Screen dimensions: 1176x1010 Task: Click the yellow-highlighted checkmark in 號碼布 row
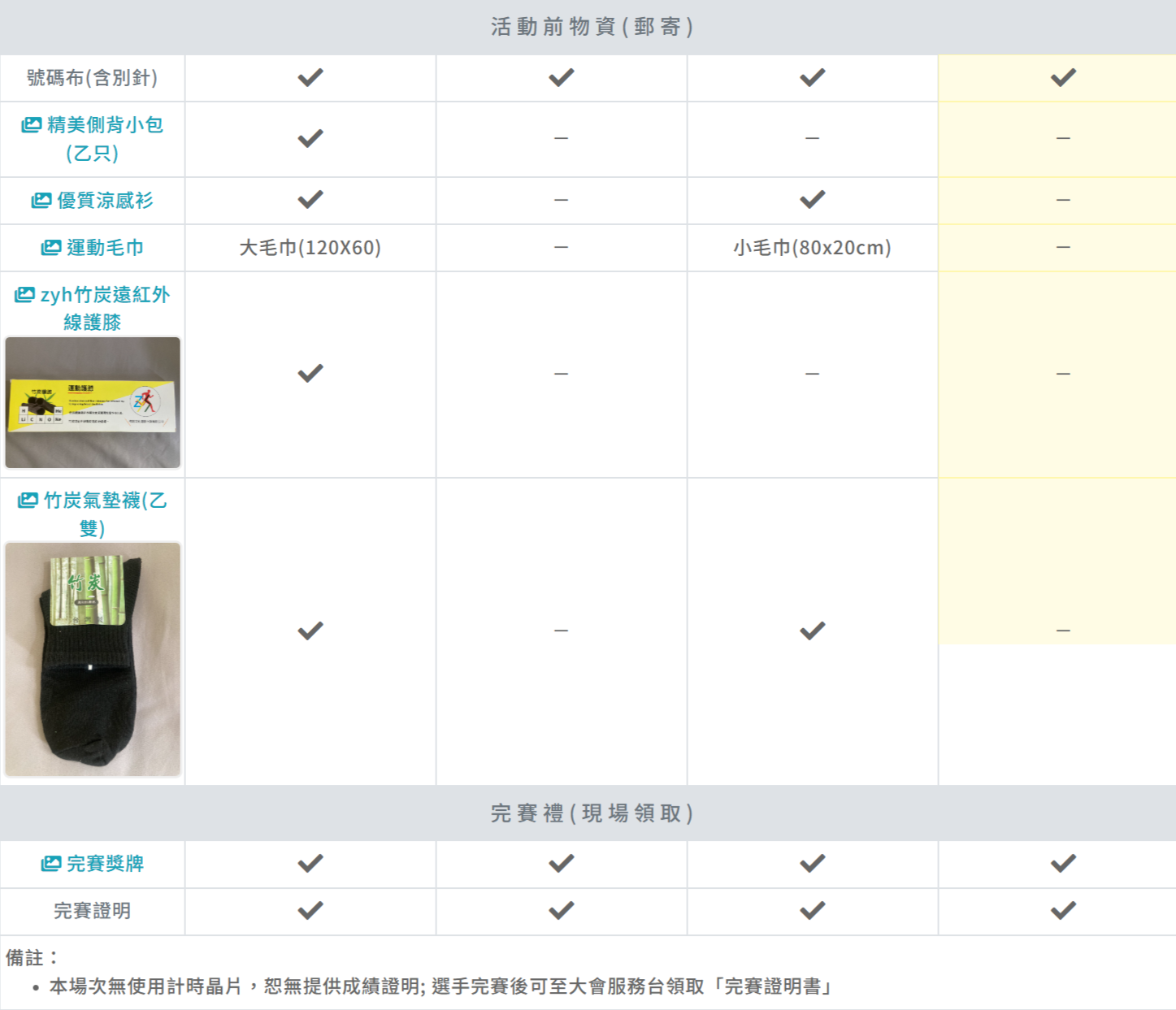pyautogui.click(x=1062, y=78)
